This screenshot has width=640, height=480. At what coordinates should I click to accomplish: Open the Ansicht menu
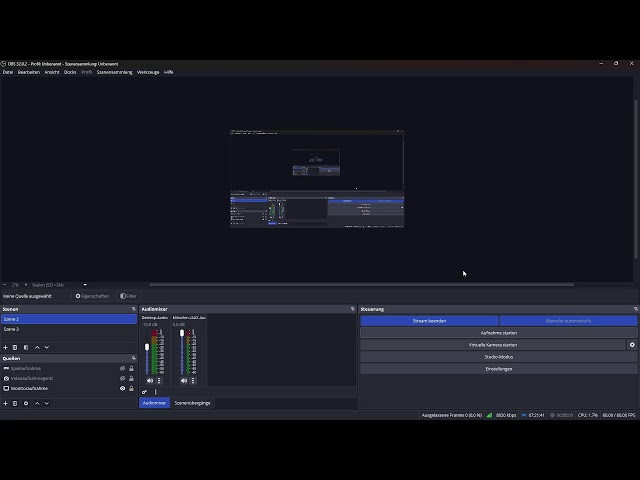click(52, 72)
